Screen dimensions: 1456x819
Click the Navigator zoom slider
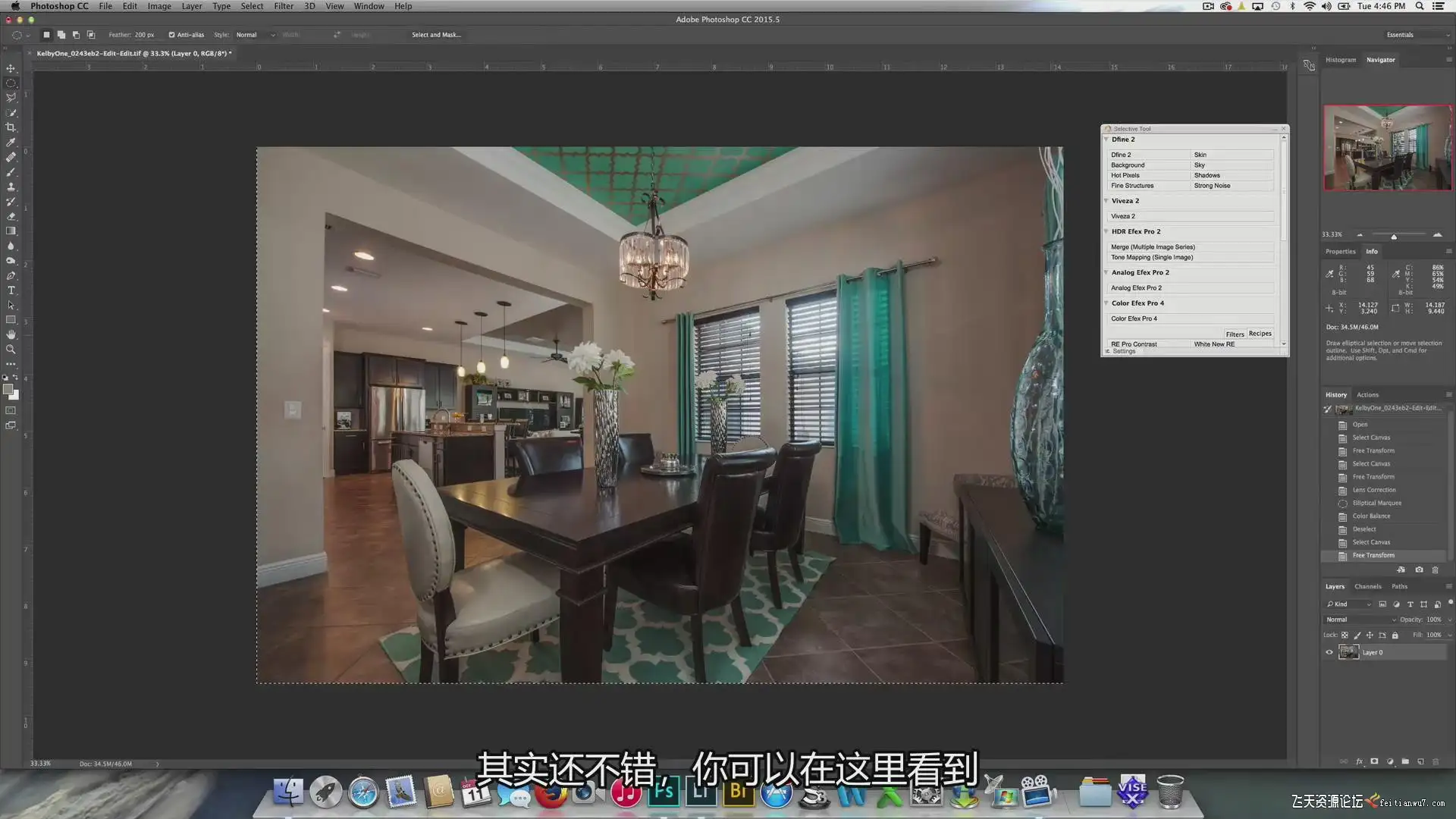1394,236
